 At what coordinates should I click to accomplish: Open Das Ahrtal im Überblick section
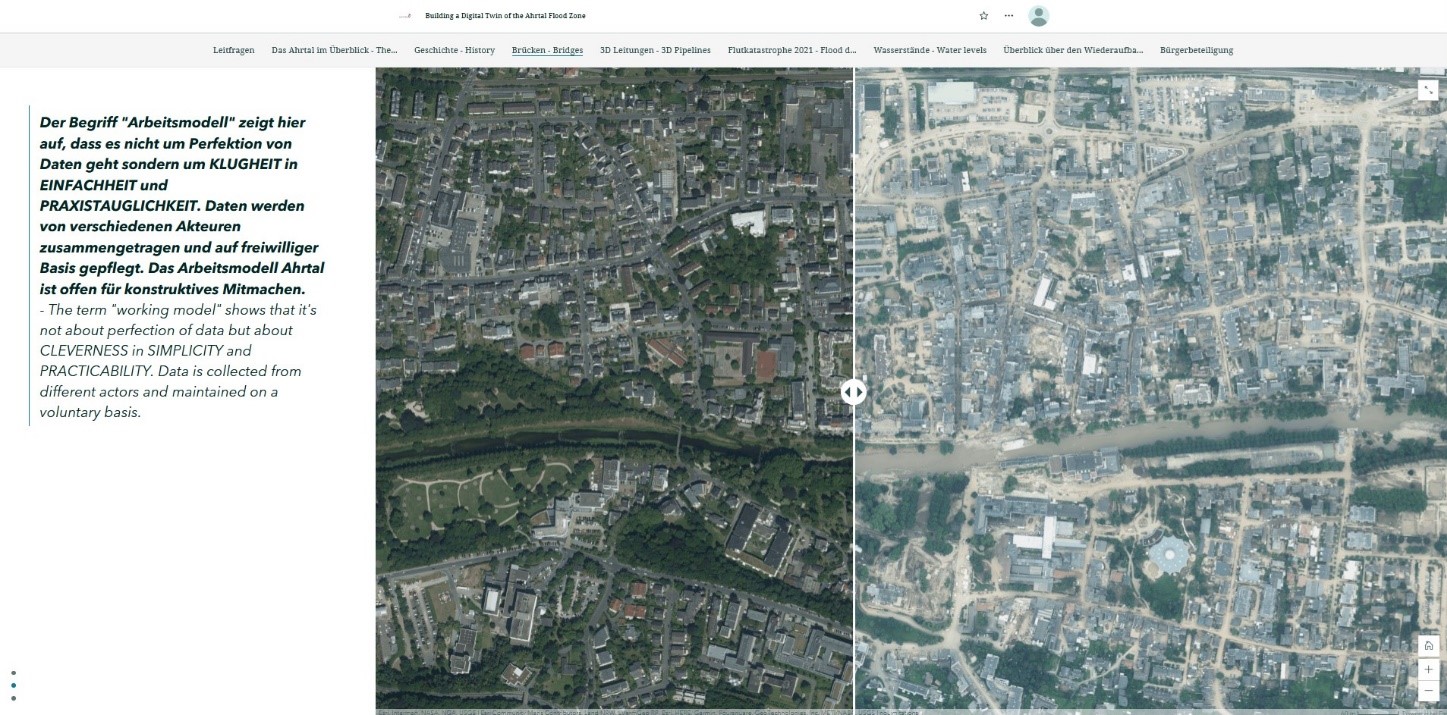[332, 49]
